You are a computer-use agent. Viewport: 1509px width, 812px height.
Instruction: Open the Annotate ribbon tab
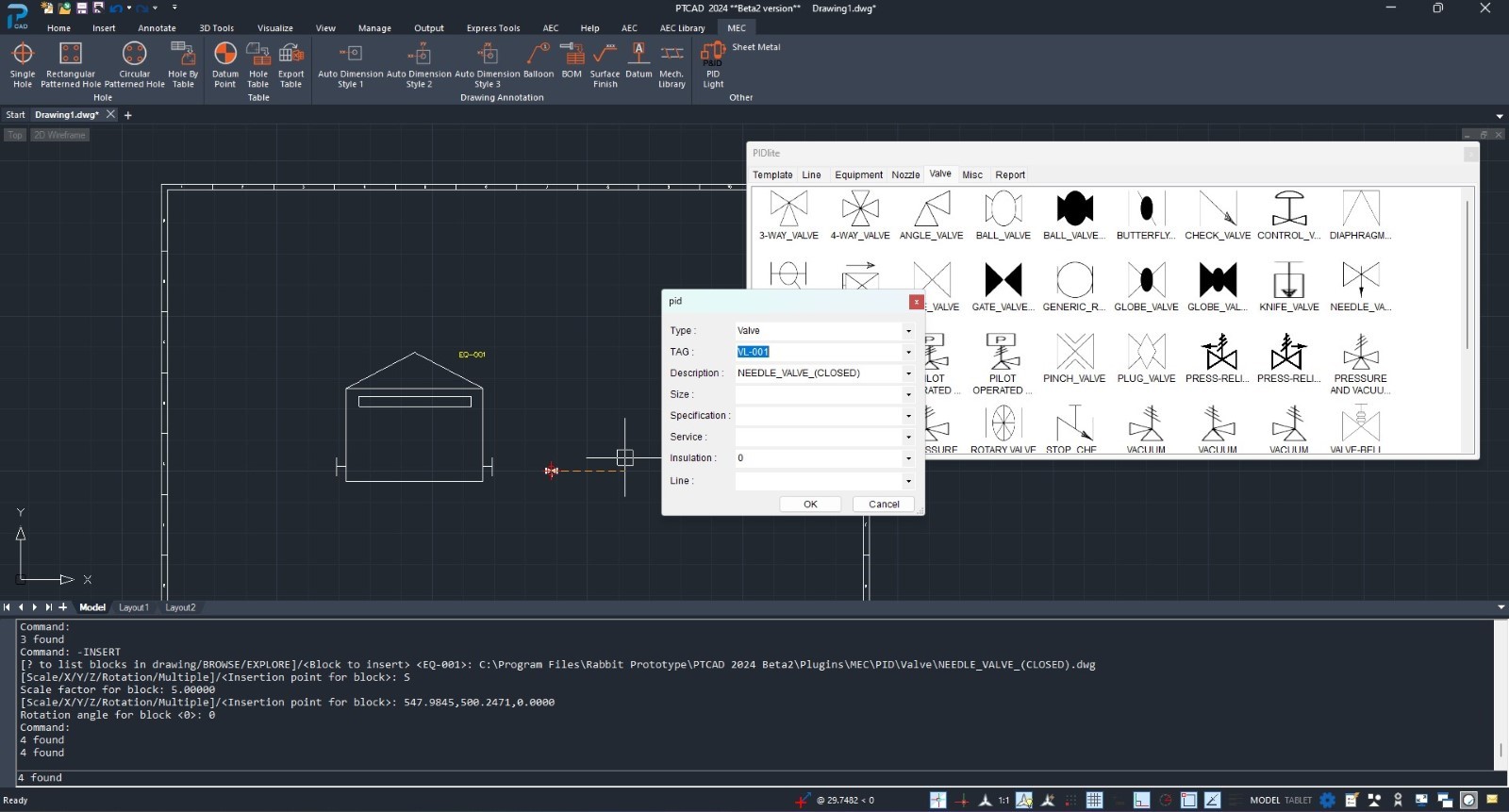coord(157,28)
